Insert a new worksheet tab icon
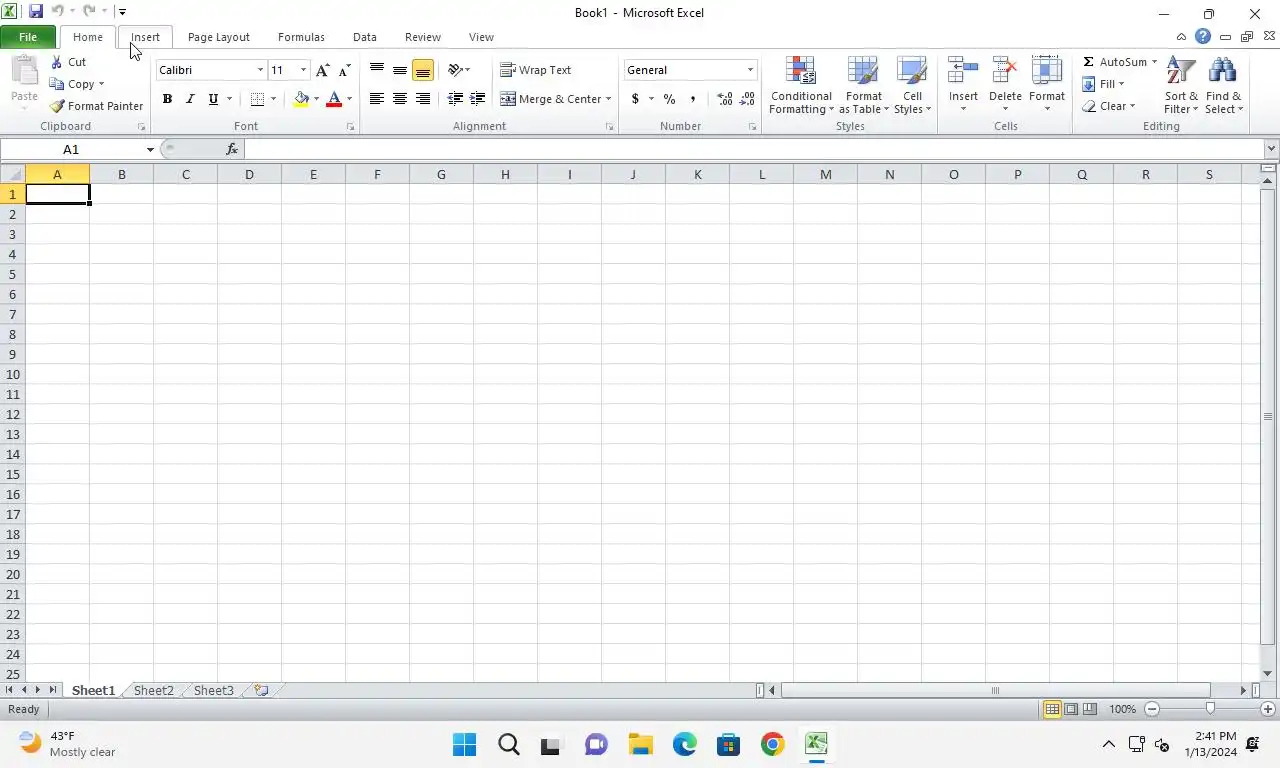The image size is (1280, 768). click(262, 690)
